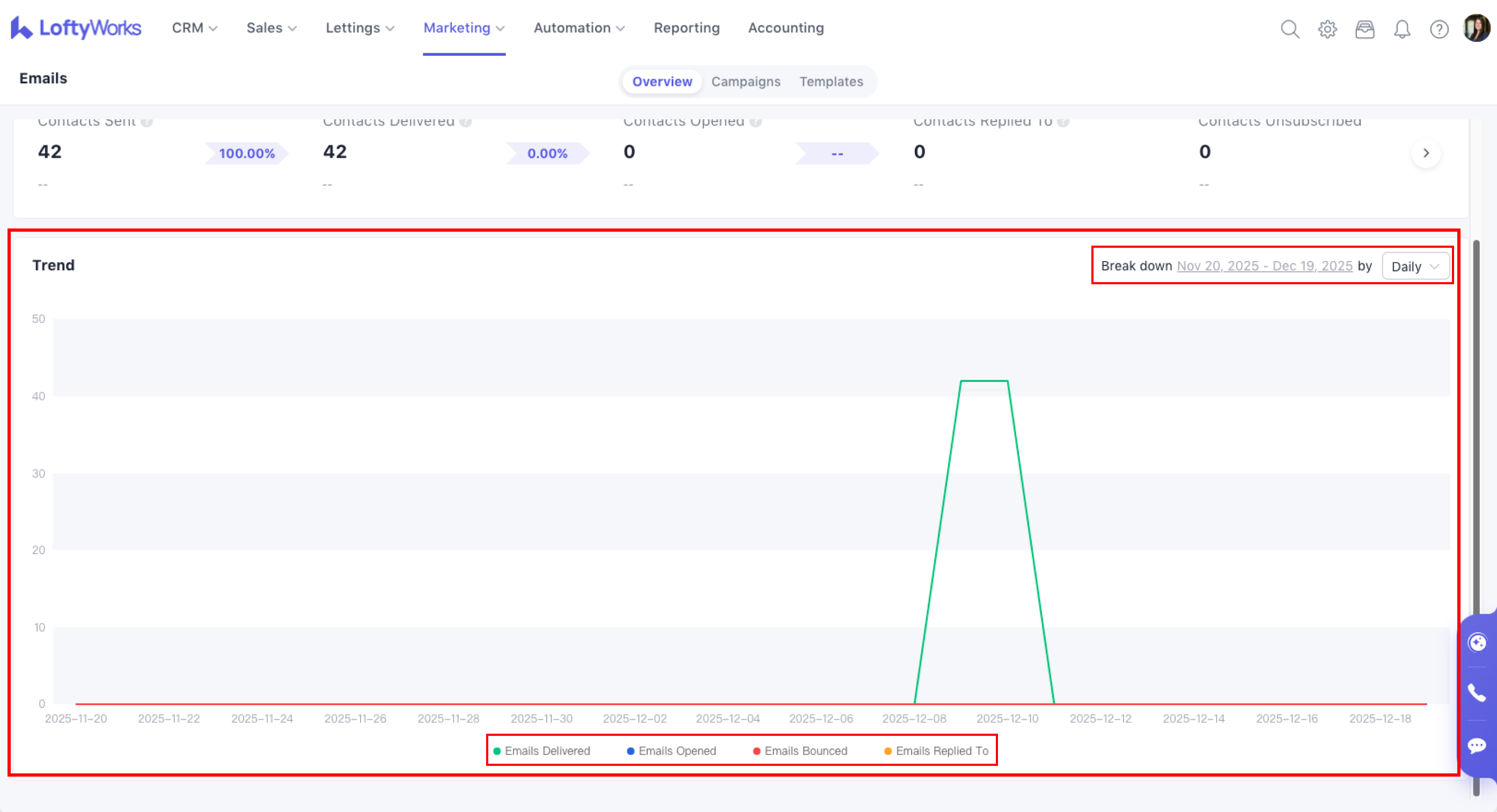Viewport: 1497px width, 812px height.
Task: Open the search magnifier icon
Action: click(x=1289, y=28)
